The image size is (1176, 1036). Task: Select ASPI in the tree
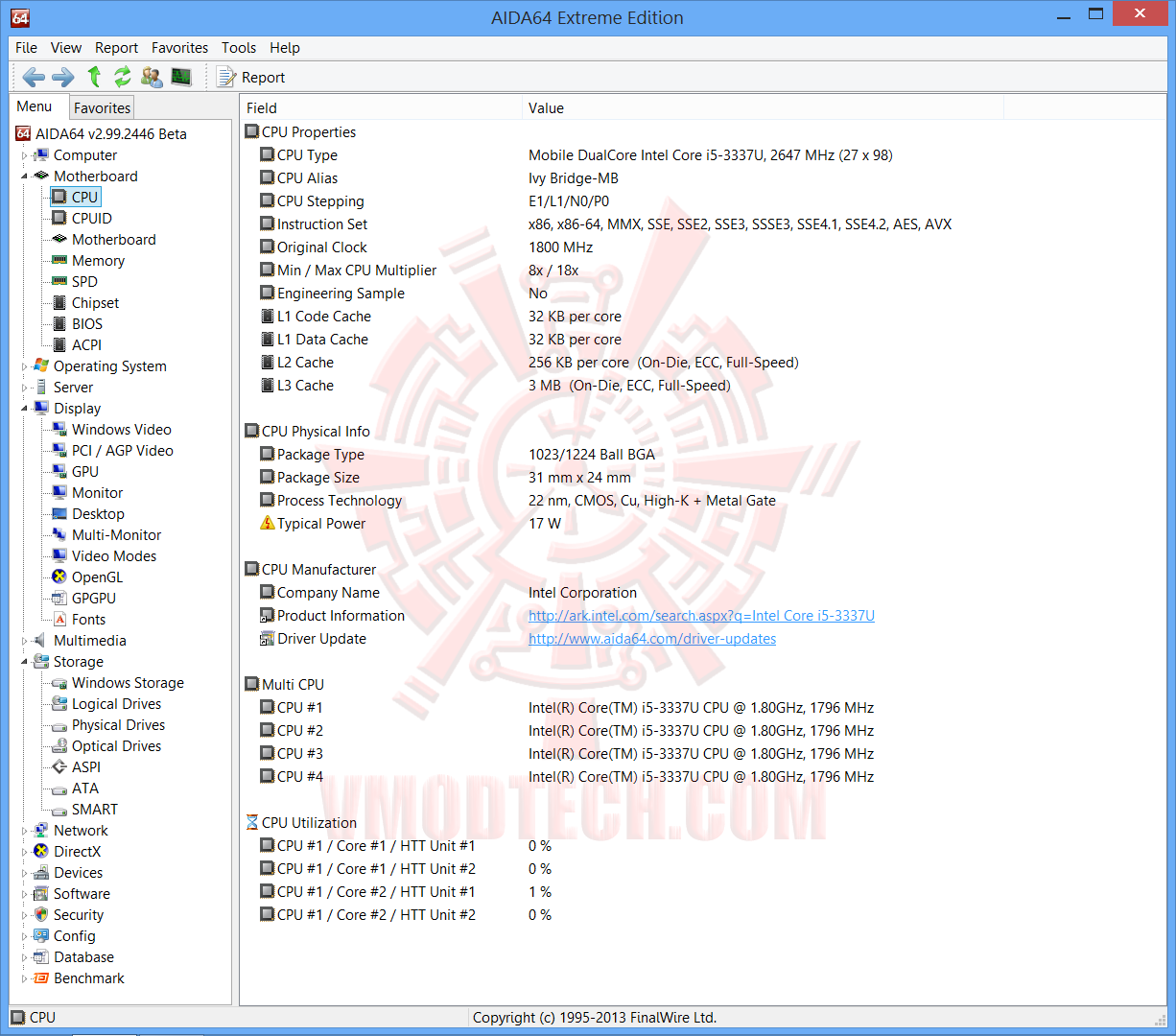pyautogui.click(x=86, y=767)
